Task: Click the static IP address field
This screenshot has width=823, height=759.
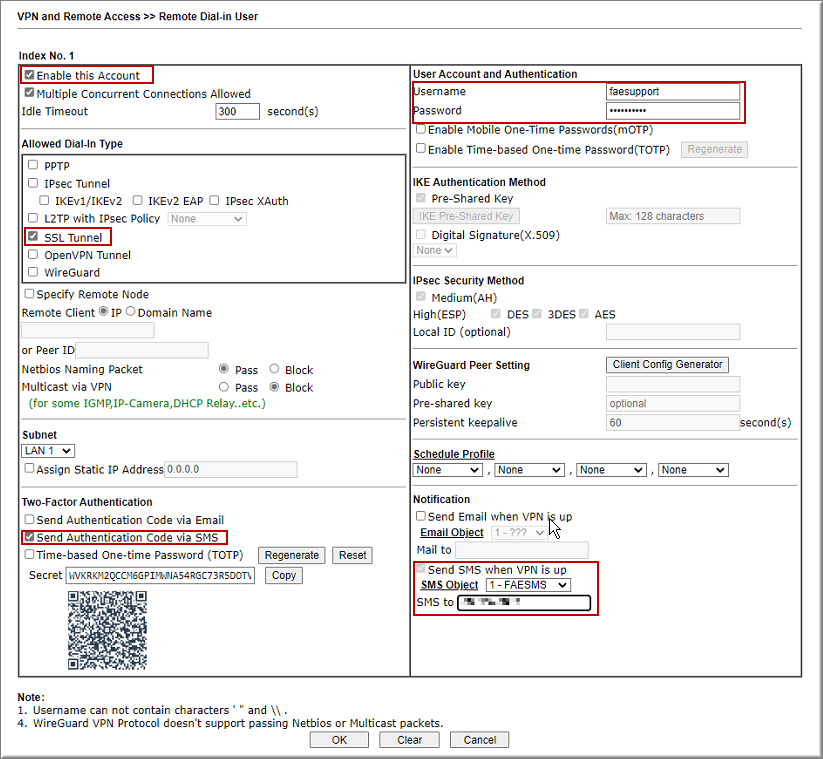Action: (x=231, y=469)
